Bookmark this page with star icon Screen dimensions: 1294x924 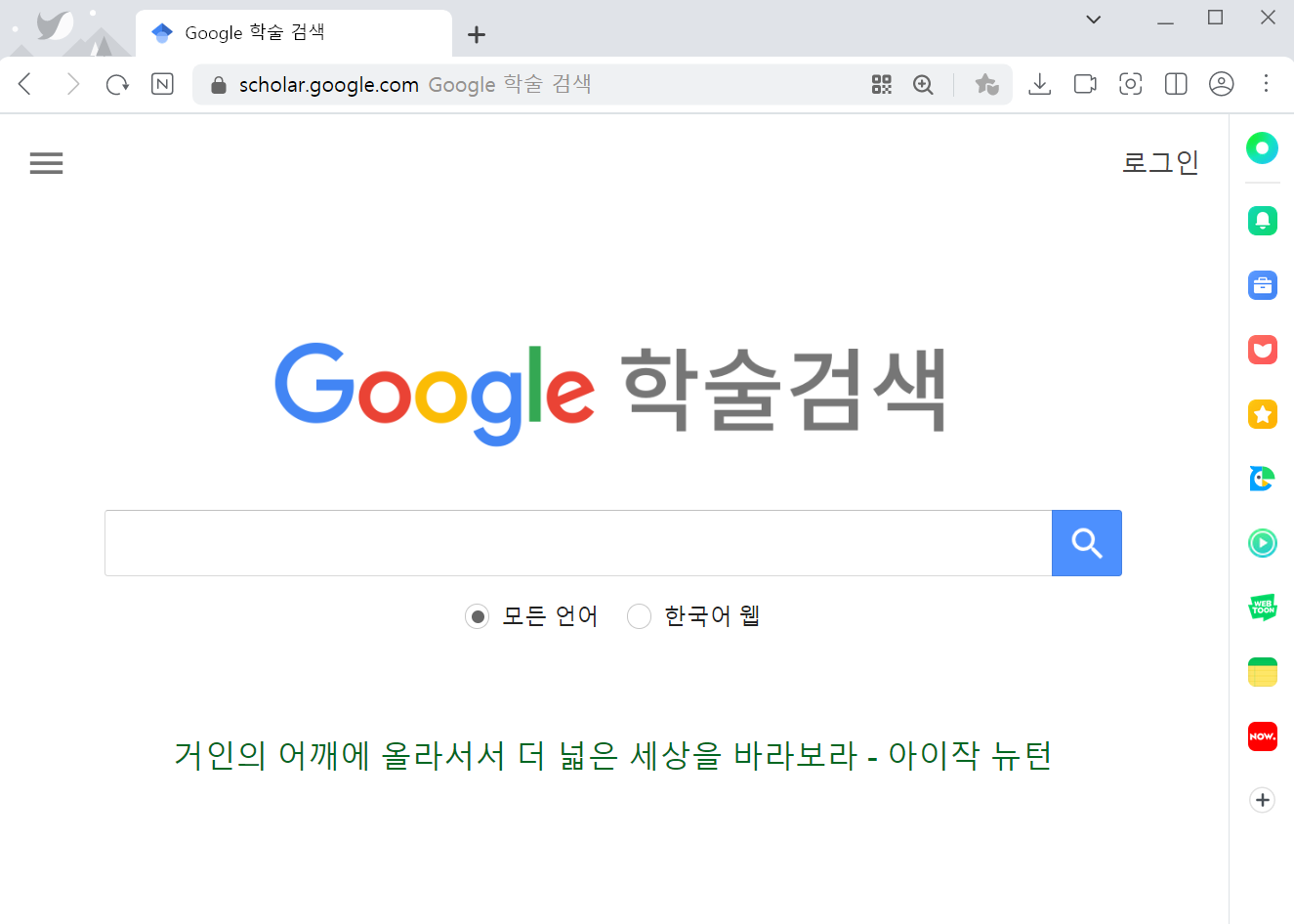click(x=986, y=84)
